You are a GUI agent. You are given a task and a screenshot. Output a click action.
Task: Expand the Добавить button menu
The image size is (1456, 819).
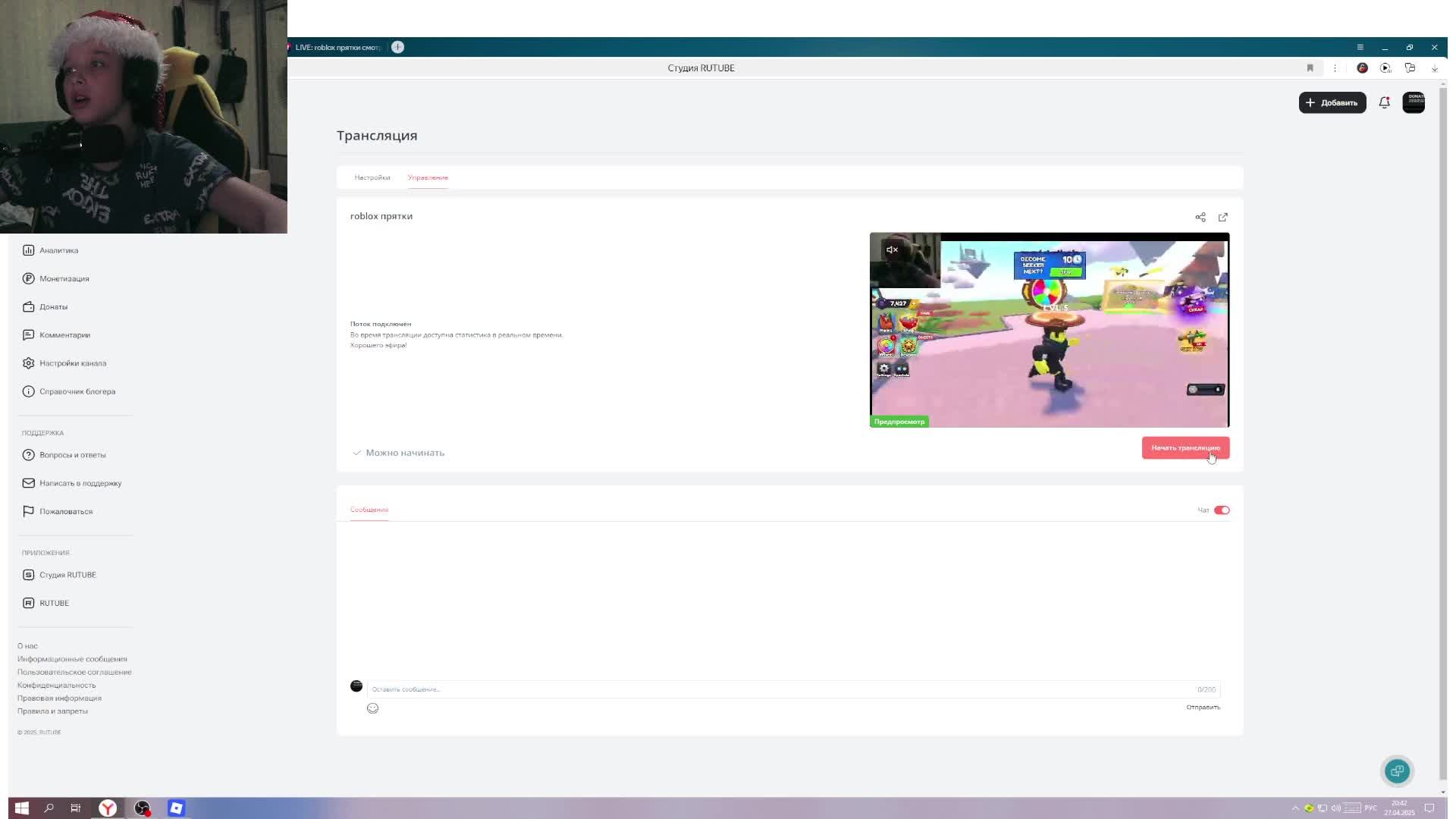(1332, 102)
